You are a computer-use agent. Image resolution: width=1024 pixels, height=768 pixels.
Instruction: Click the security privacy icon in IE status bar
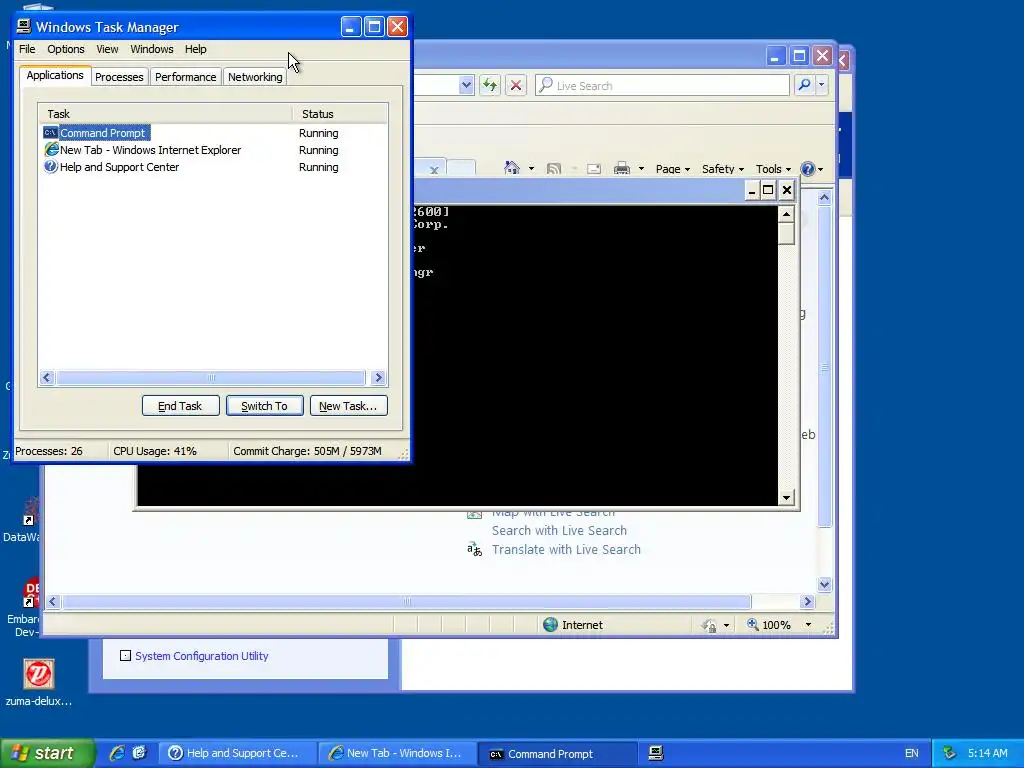click(709, 625)
